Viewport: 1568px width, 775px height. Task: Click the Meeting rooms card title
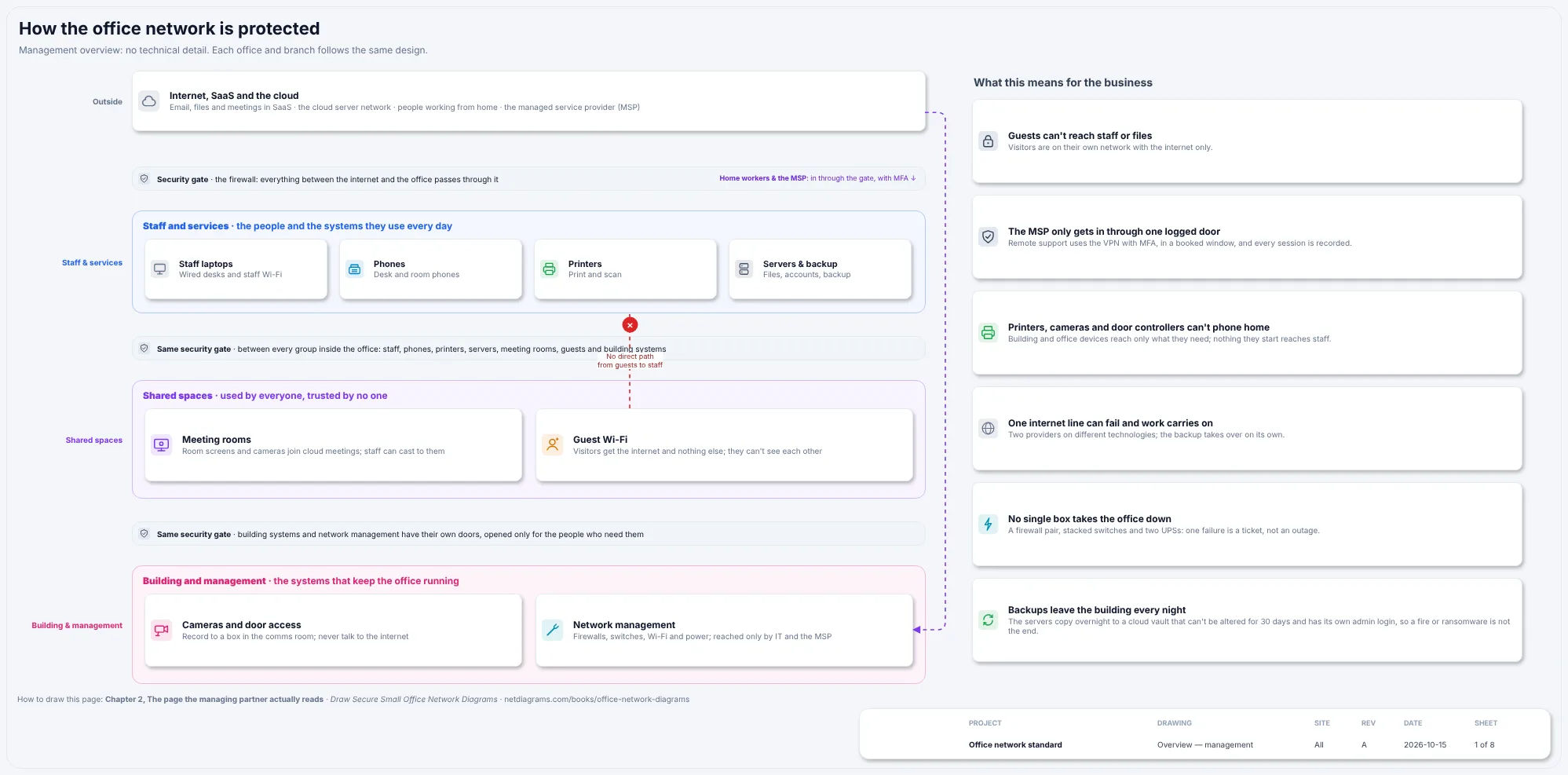point(217,440)
